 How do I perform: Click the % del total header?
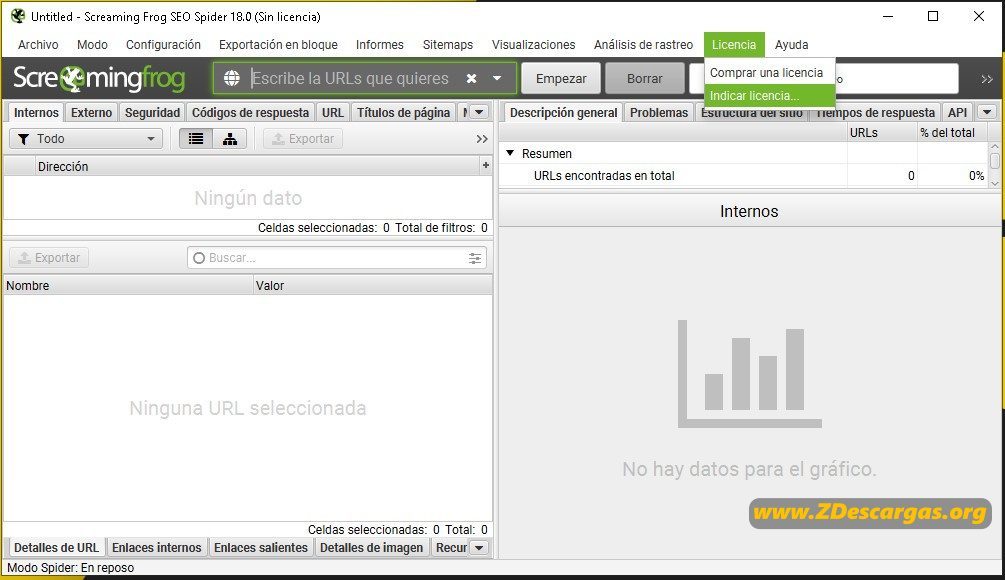click(953, 133)
